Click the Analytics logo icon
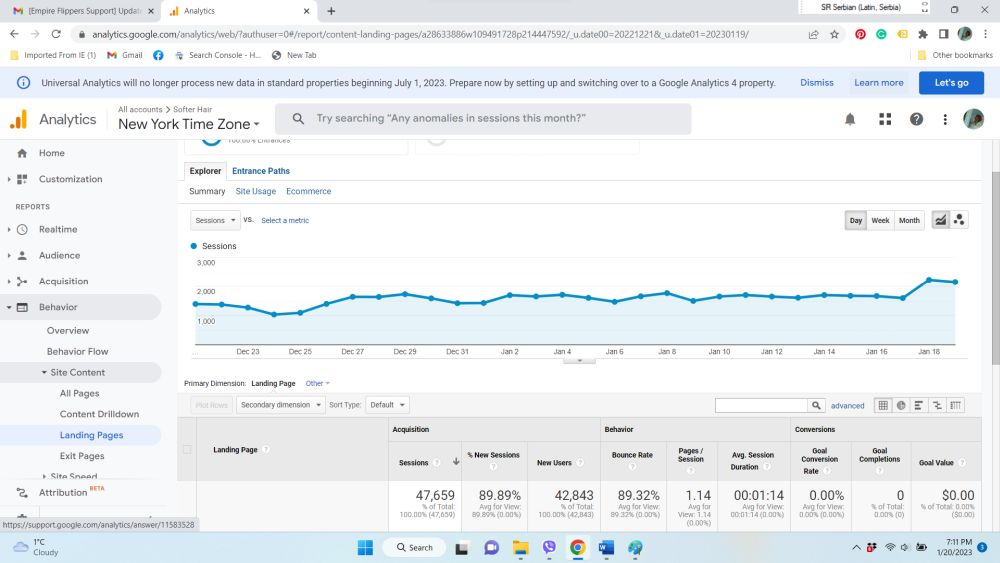The image size is (1000, 563). point(18,119)
